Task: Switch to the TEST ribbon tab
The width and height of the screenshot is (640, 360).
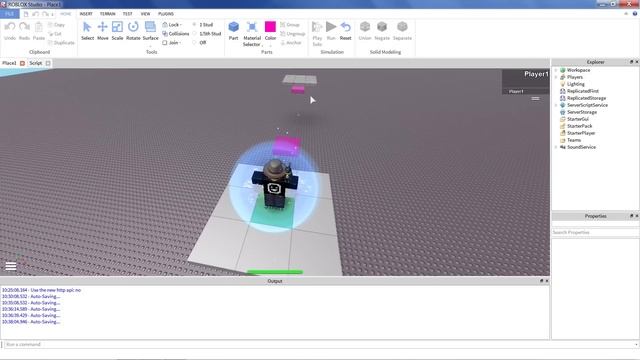Action: click(x=127, y=14)
